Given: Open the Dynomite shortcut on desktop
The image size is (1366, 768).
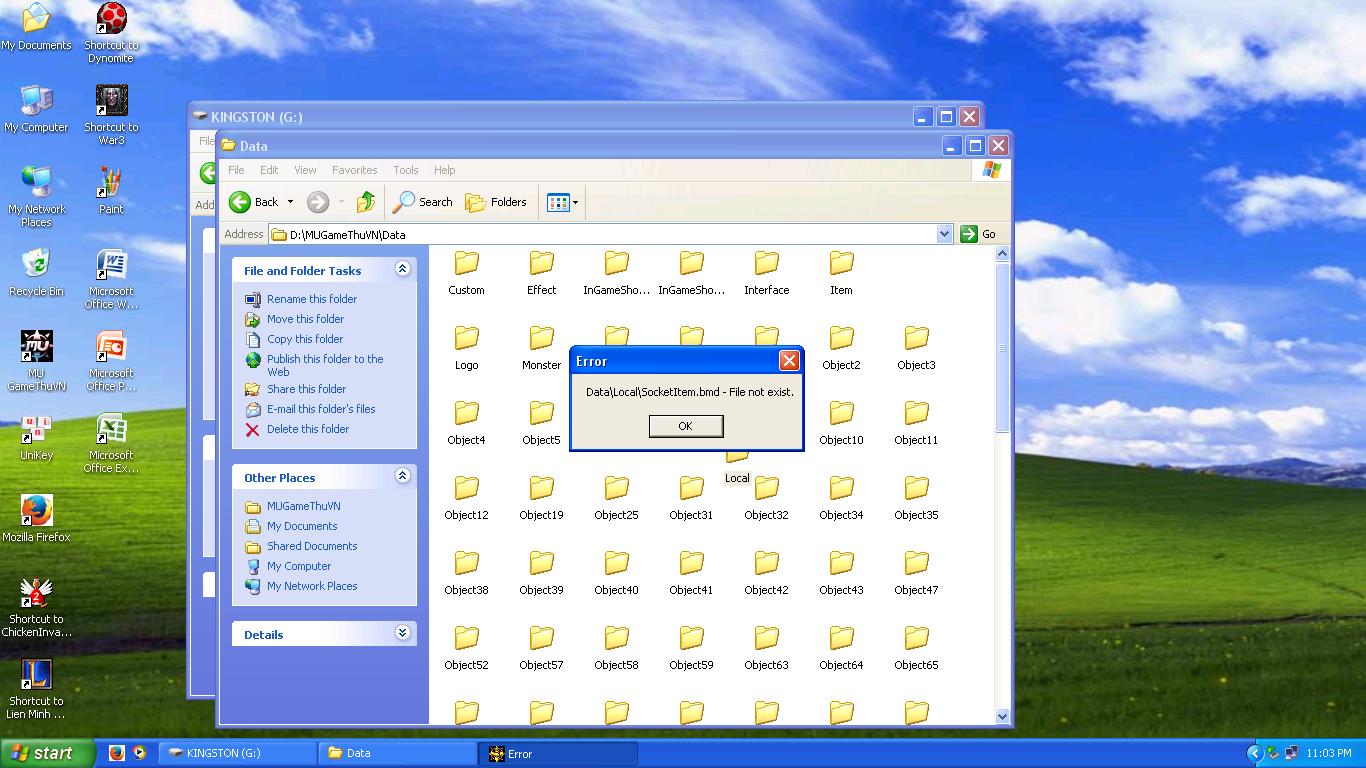Looking at the screenshot, I should pyautogui.click(x=111, y=33).
